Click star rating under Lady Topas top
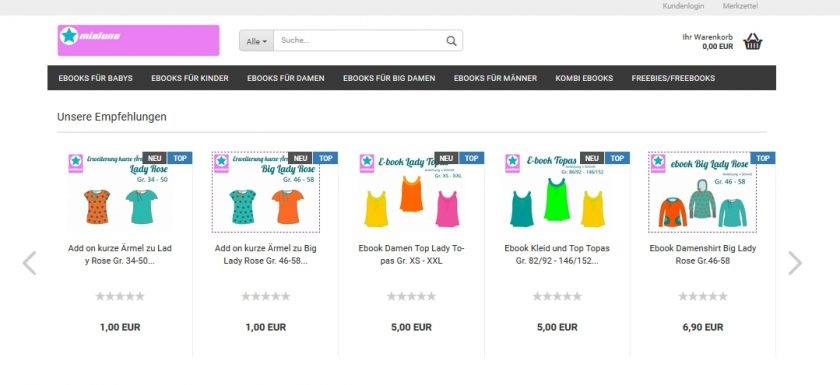The height and width of the screenshot is (385, 840). coord(411,296)
